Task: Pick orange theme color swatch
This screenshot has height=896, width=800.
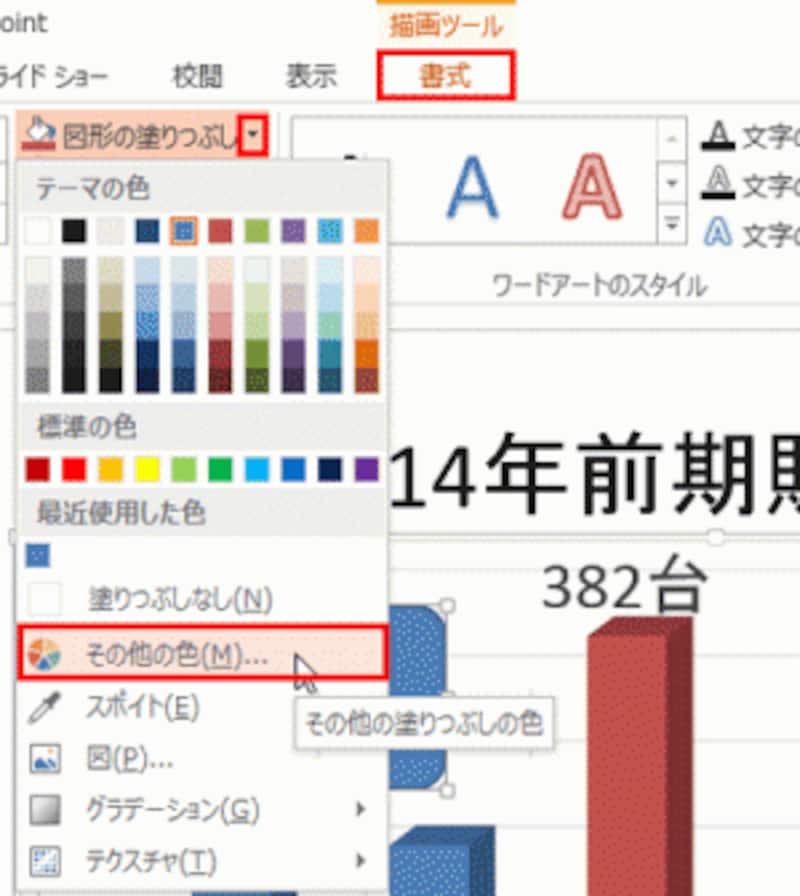Action: tap(367, 231)
